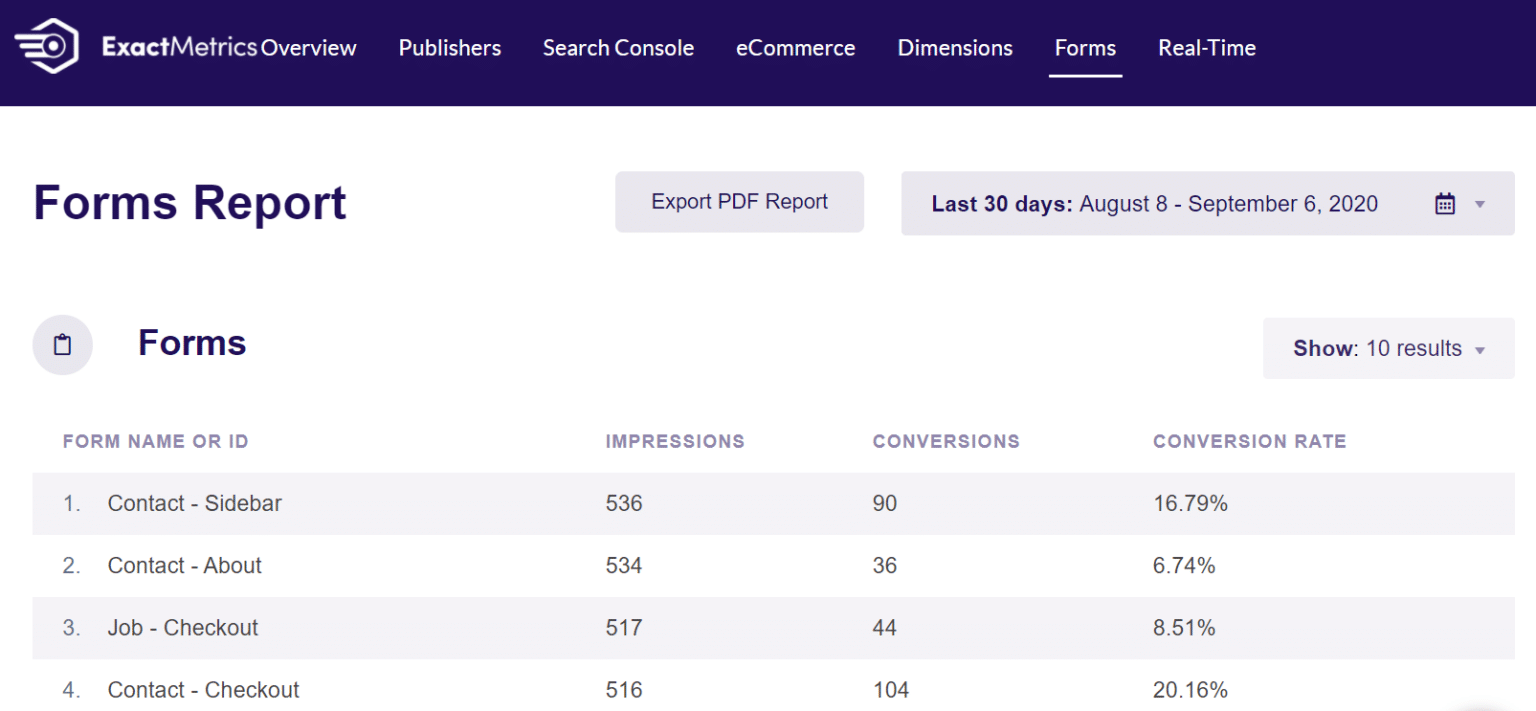Select the Contact - Sidebar form row
Viewport: 1536px width, 711px height.
point(194,503)
